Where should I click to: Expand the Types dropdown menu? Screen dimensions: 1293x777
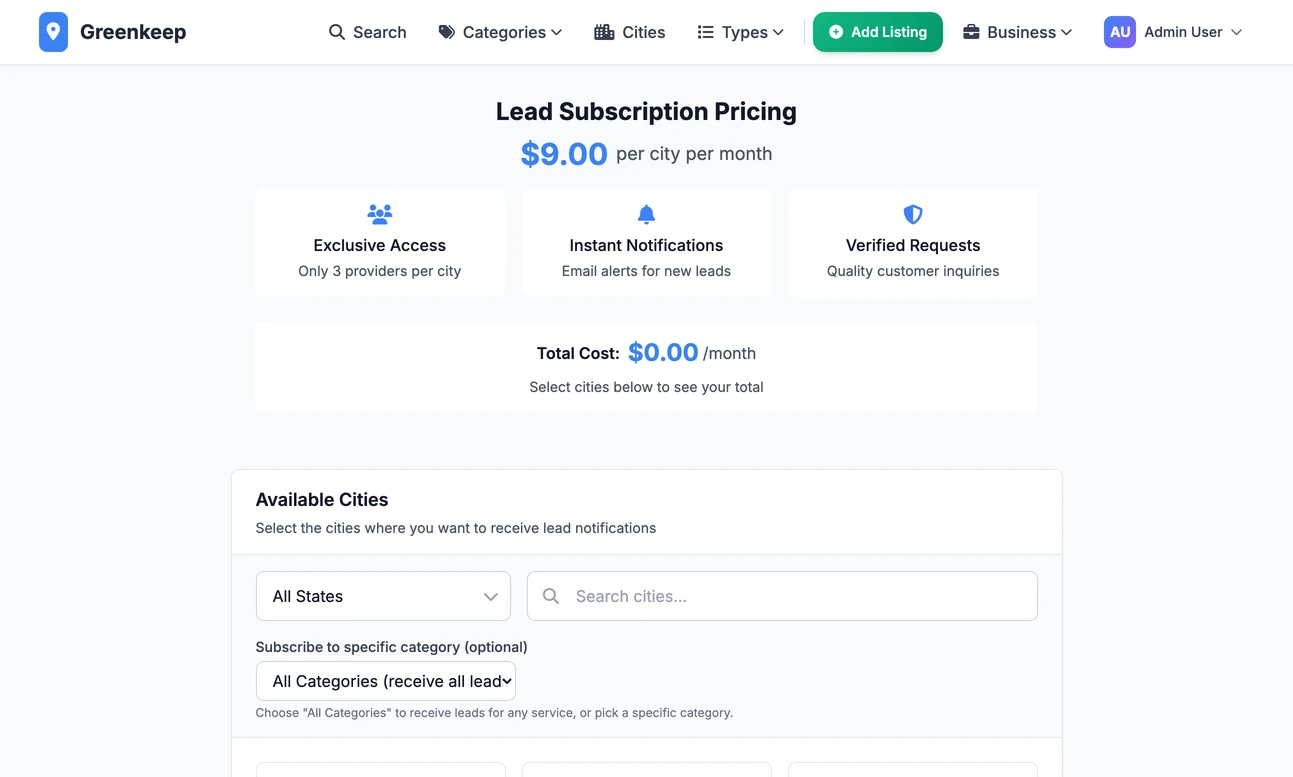(740, 32)
